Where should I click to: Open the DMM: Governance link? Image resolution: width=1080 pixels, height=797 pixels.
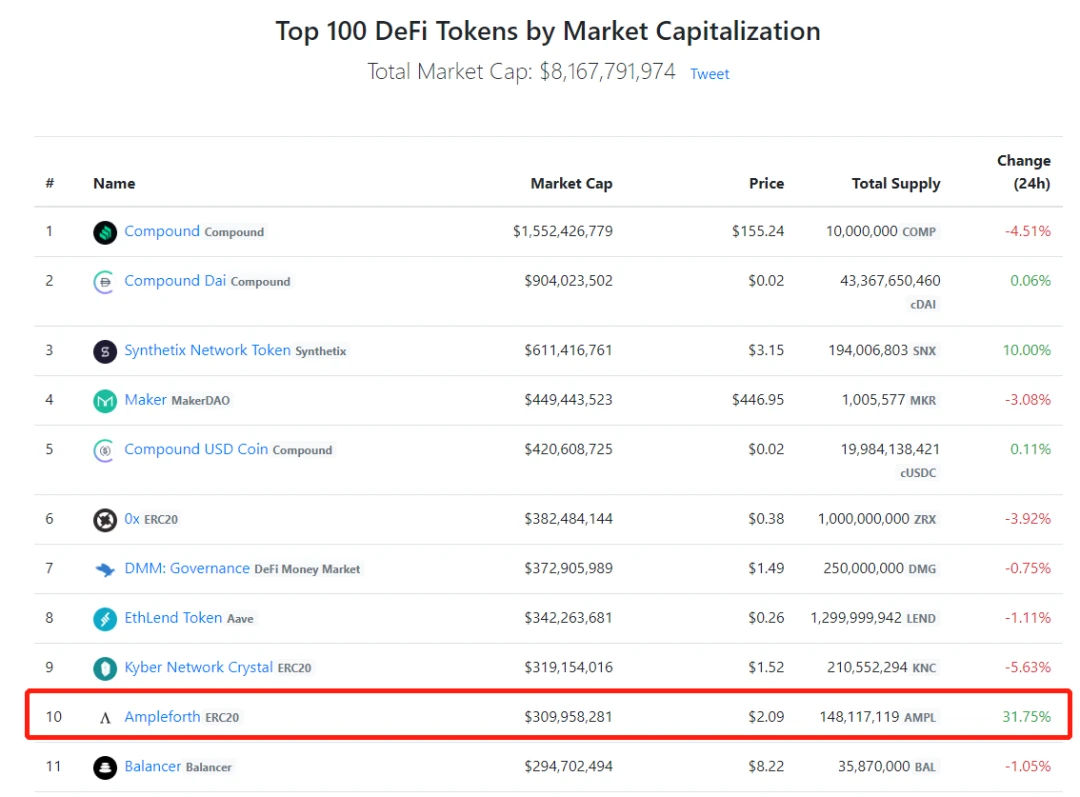[187, 568]
